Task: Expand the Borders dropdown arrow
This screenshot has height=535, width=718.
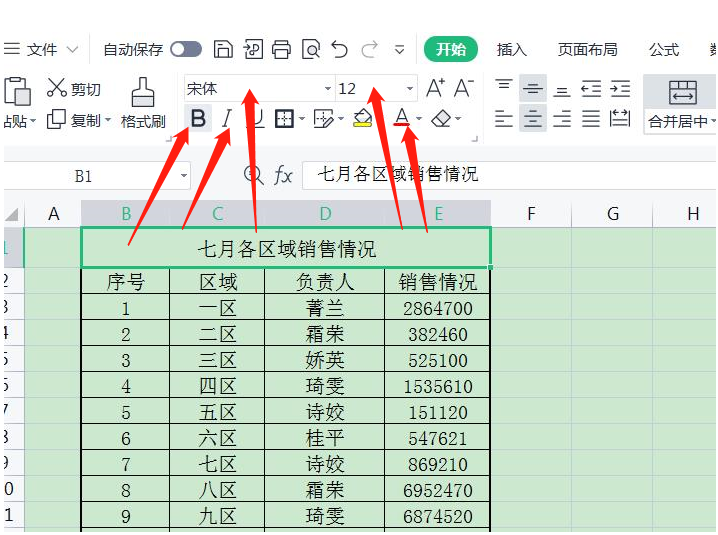Action: (302, 119)
